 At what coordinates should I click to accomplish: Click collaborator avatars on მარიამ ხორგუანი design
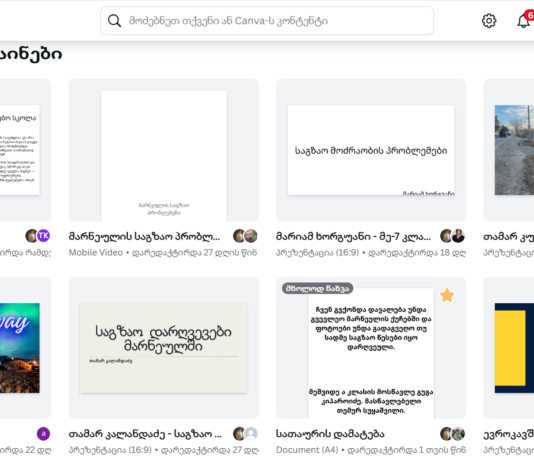(452, 236)
